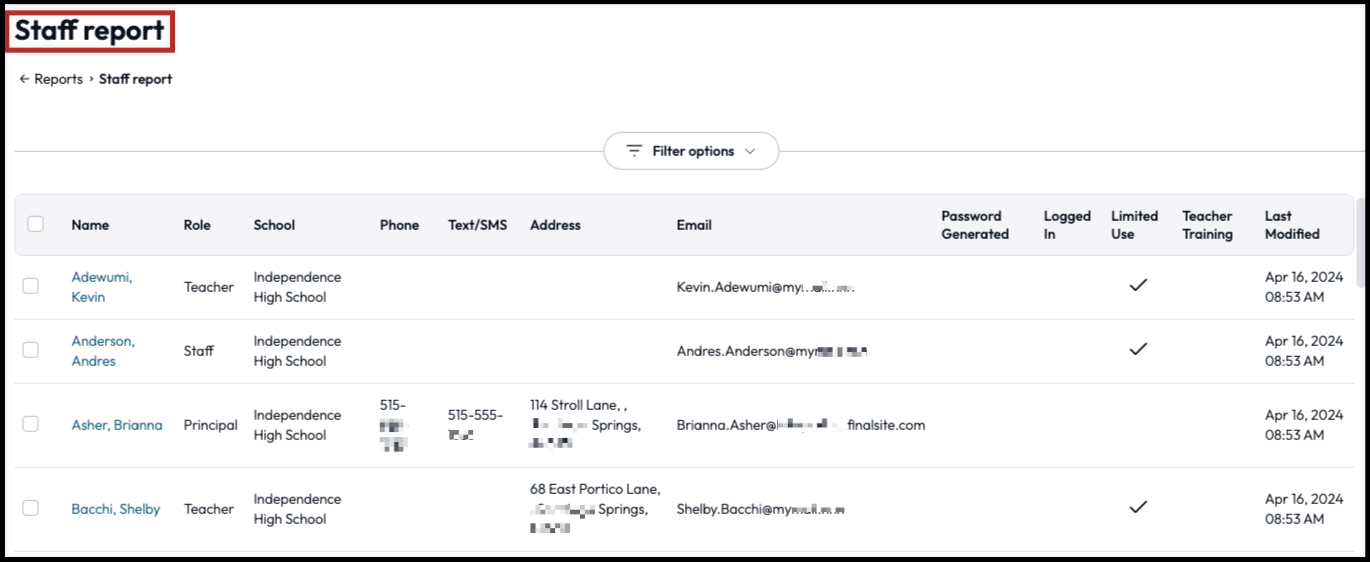Select the Anderson, Andres row checkbox
Screen dimensions: 1370x562
[x=31, y=350]
